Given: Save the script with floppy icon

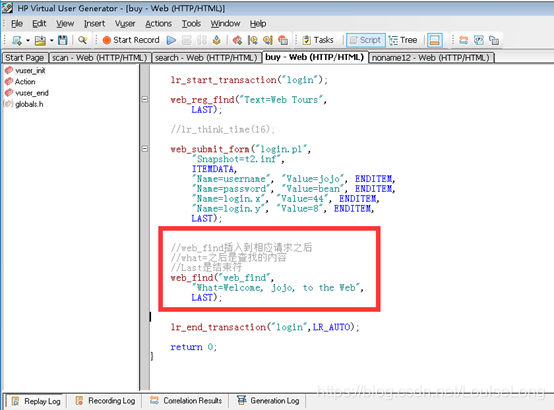Looking at the screenshot, I should click(63, 40).
